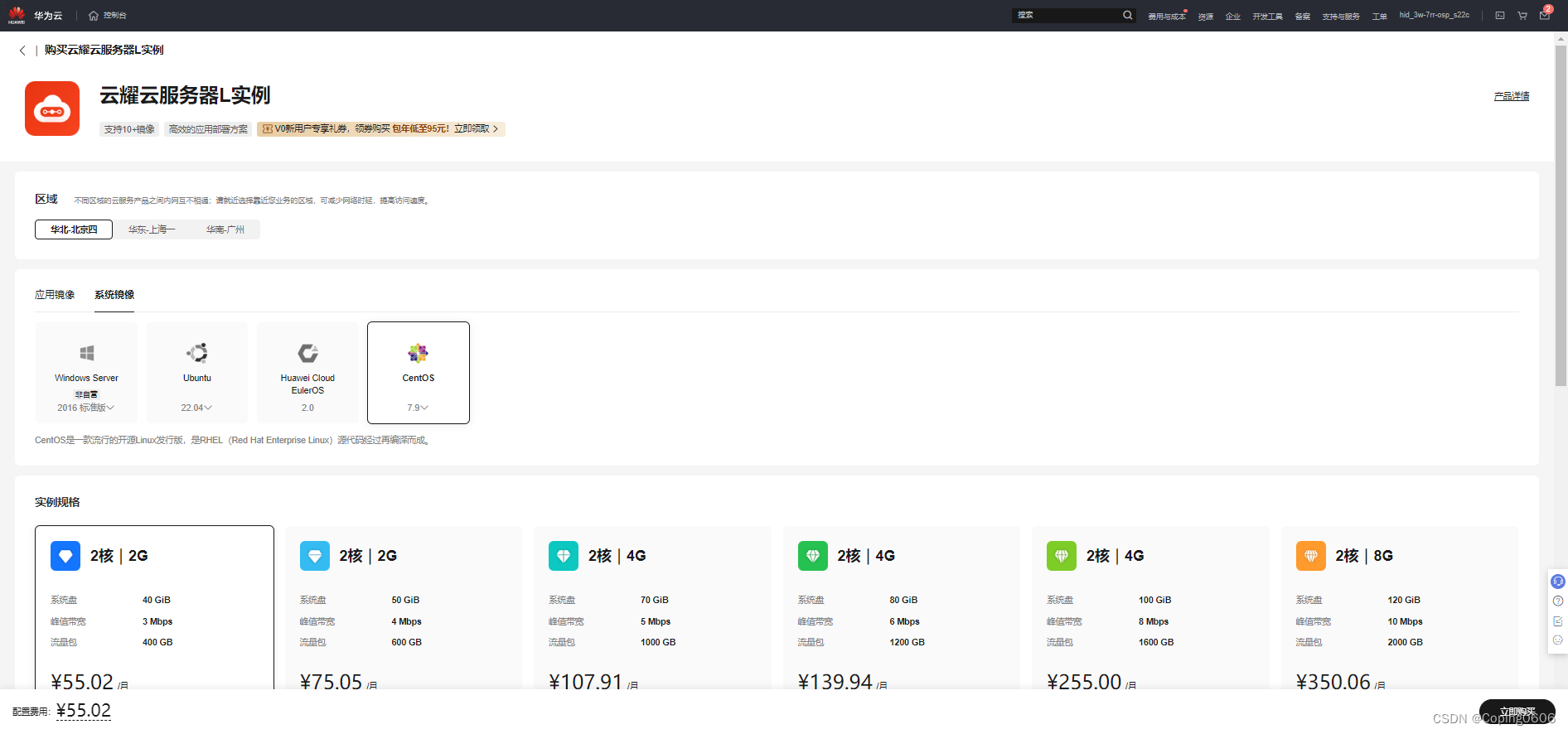Open the 开发工具 menu
Image resolution: width=1568 pixels, height=734 pixels.
1268,17
